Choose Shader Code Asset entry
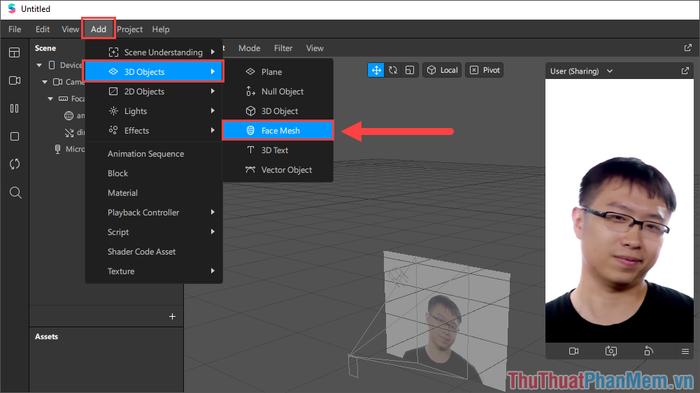The height and width of the screenshot is (393, 700). [154, 252]
